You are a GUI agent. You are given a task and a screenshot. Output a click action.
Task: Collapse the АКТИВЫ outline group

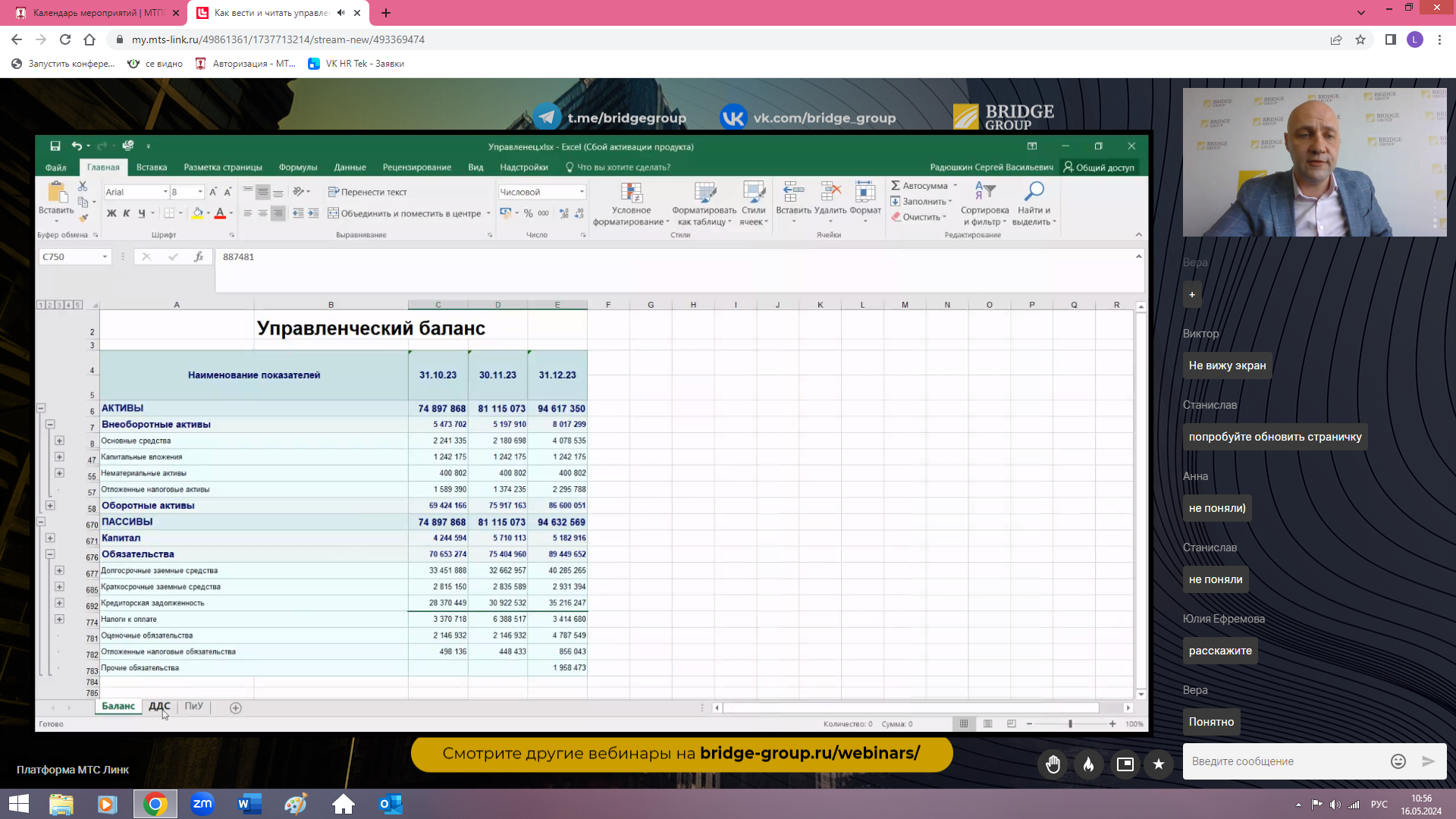tap(41, 408)
